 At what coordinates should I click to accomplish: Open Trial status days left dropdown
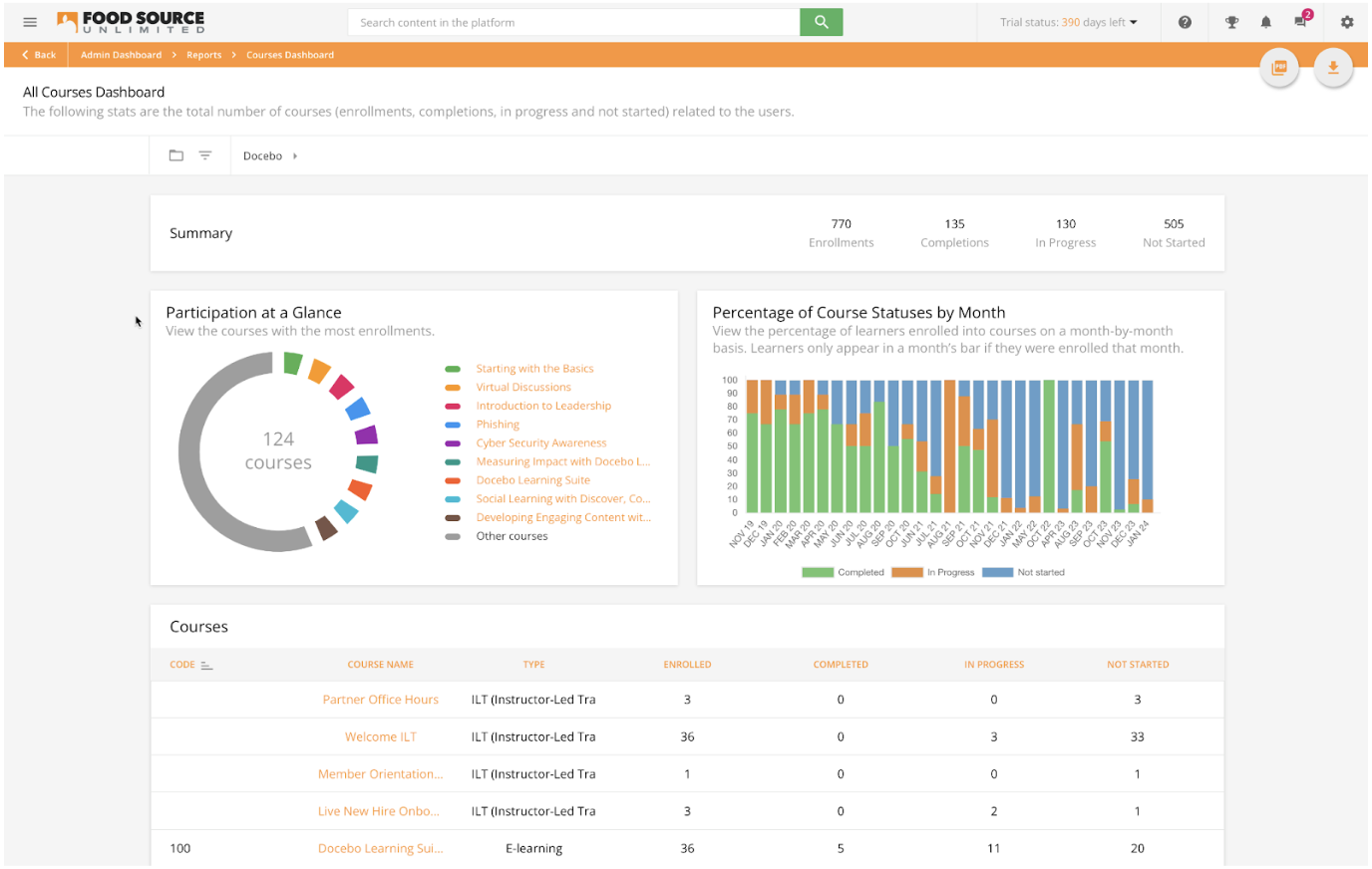pyautogui.click(x=1069, y=22)
